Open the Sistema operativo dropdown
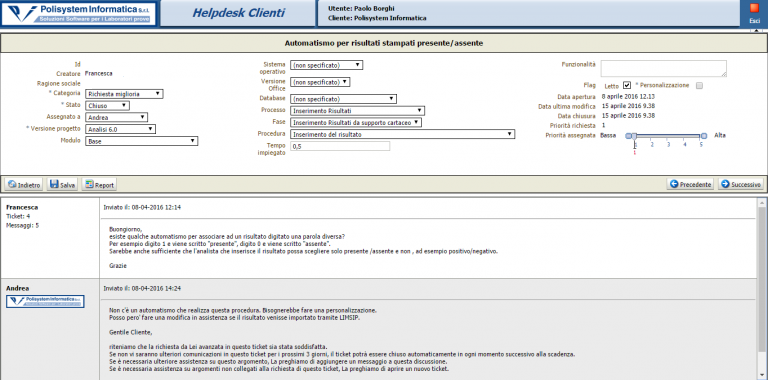The width and height of the screenshot is (768, 380). tap(327, 65)
